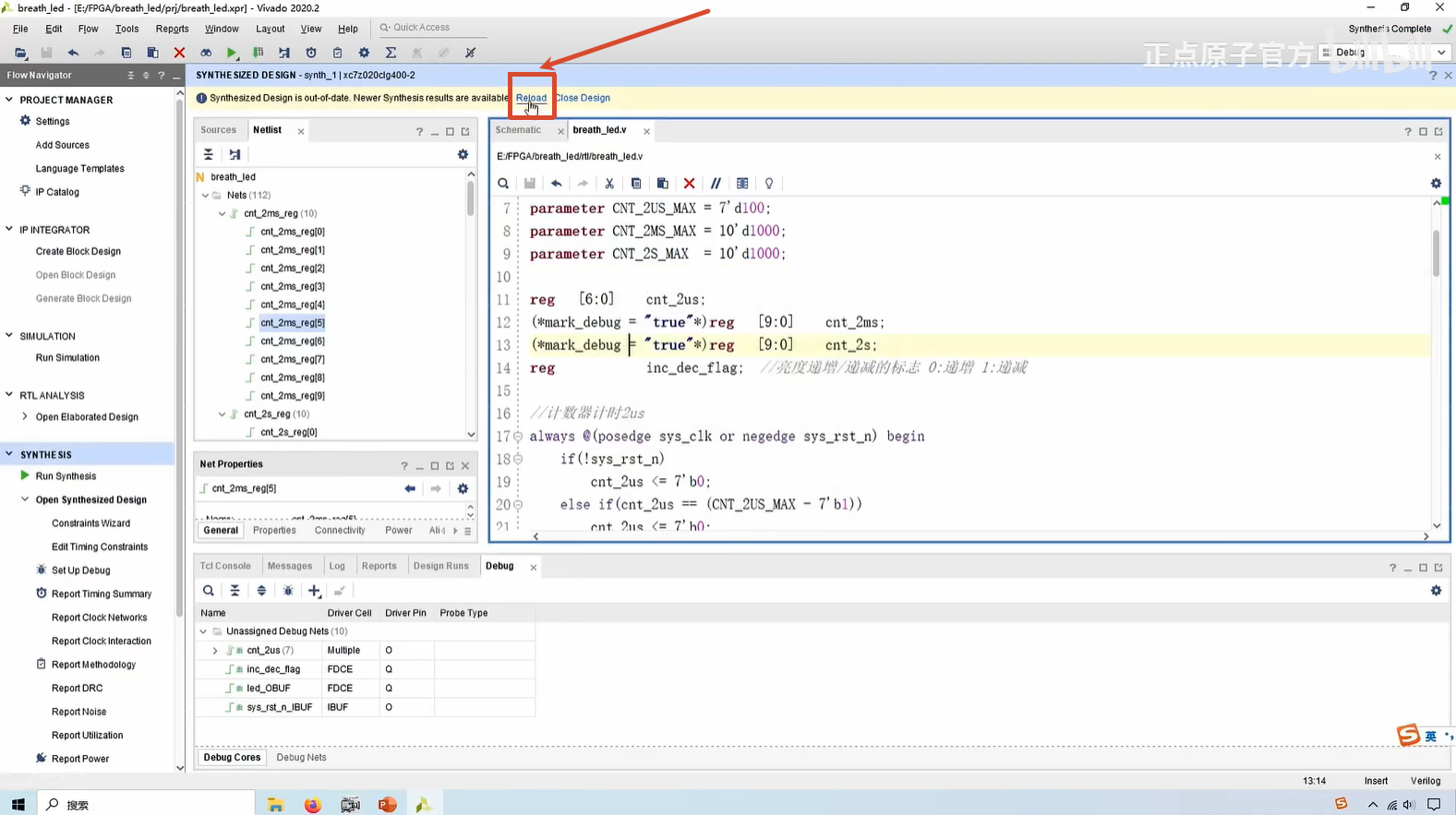Open the Tools menu
The width and height of the screenshot is (1456, 815).
click(126, 29)
